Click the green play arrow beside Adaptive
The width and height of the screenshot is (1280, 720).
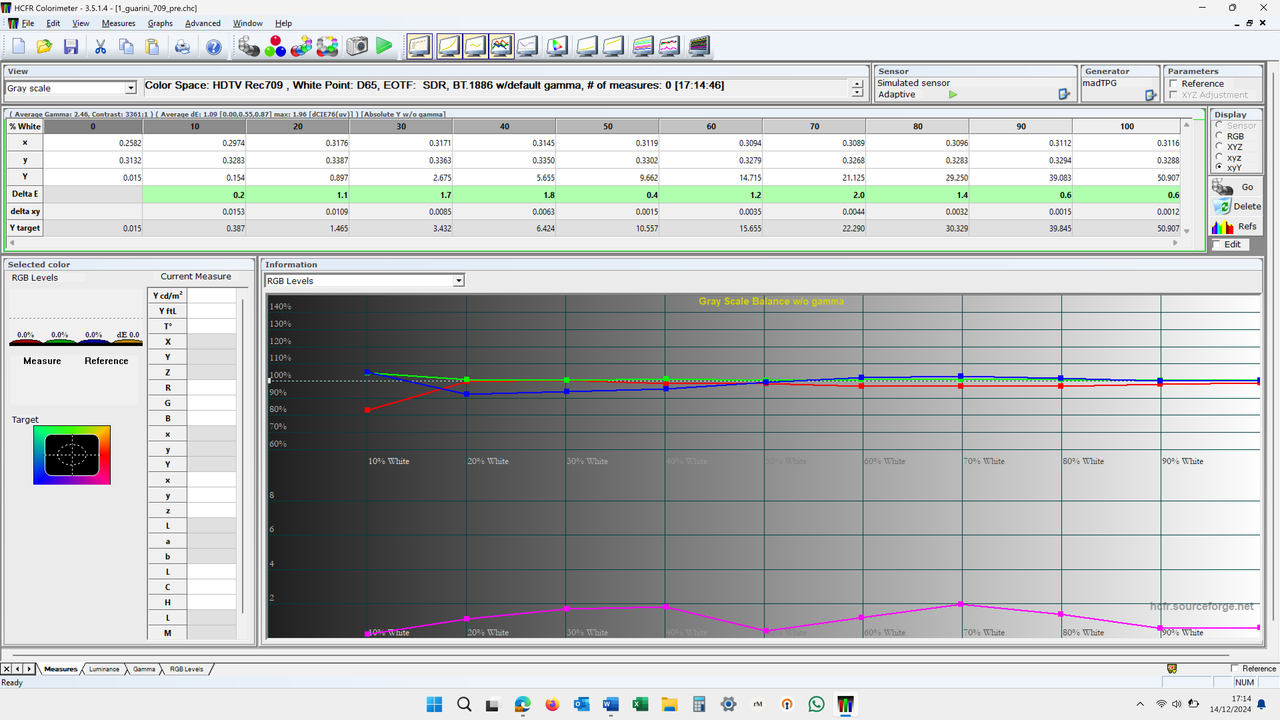953,95
